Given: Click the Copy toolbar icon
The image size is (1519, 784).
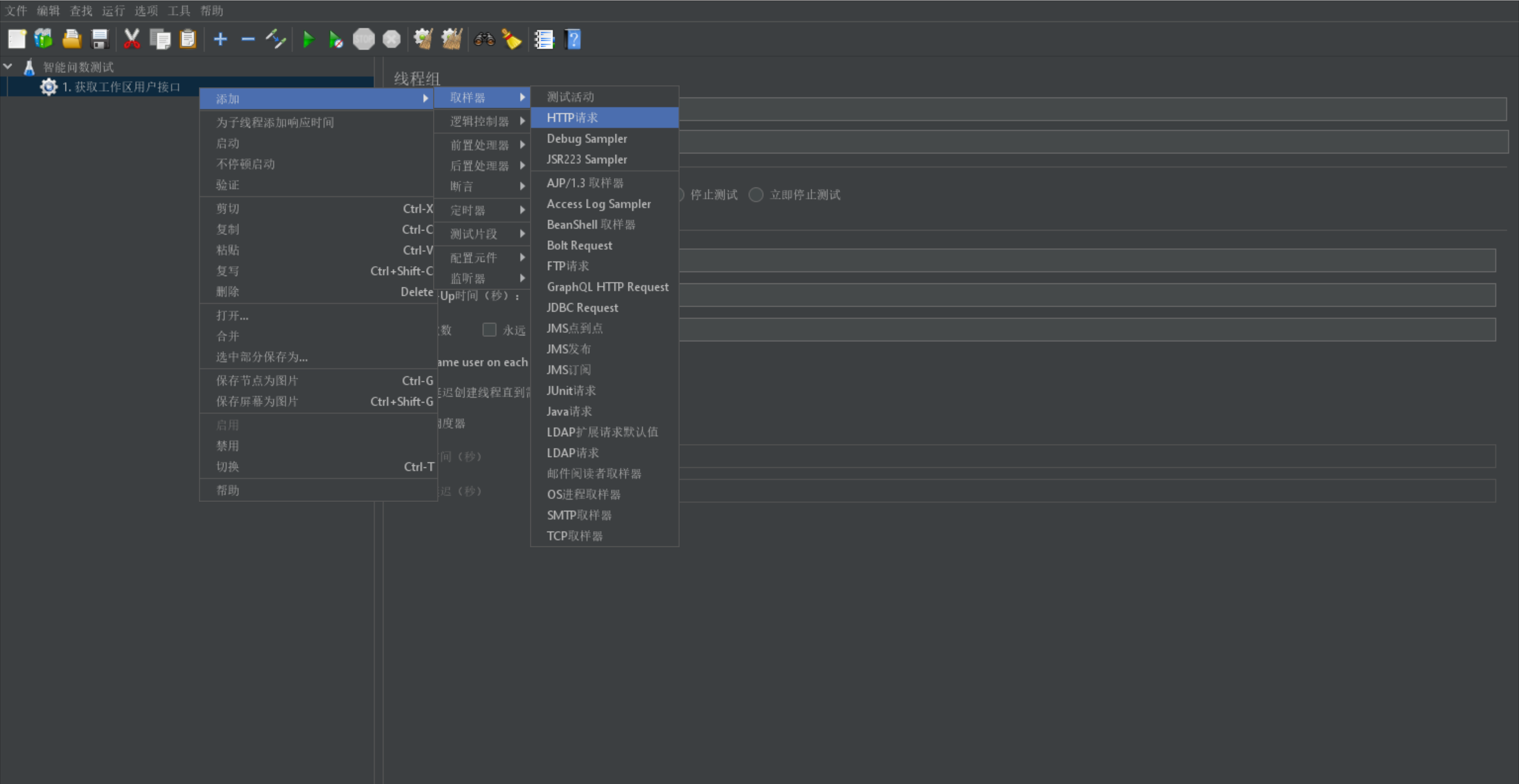Looking at the screenshot, I should tap(160, 40).
